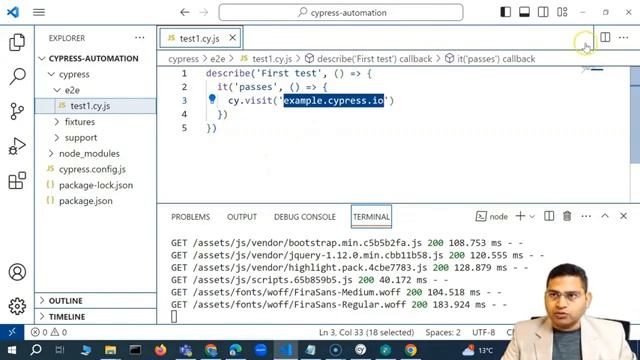640x360 pixels.
Task: Click e2e in the breadcrumb path
Action: point(218,59)
